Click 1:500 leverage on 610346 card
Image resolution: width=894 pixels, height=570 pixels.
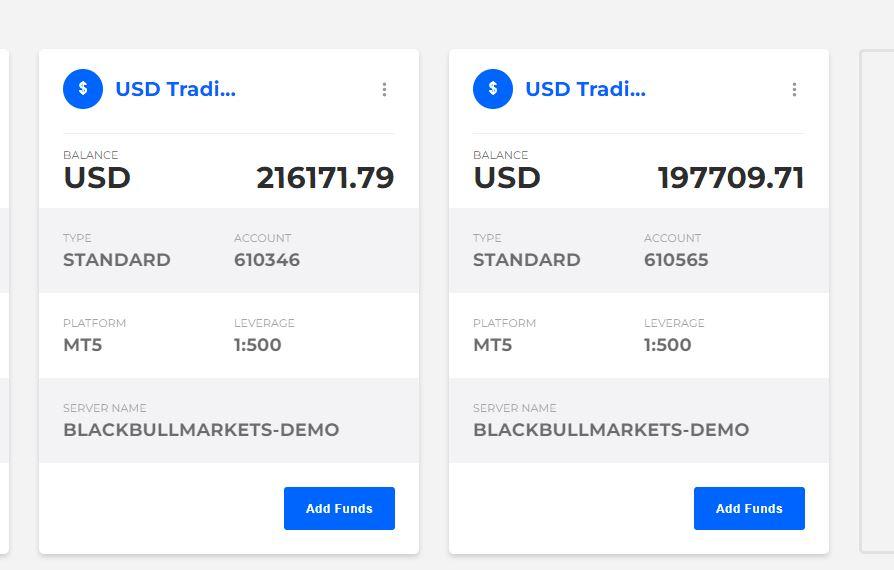tap(258, 345)
